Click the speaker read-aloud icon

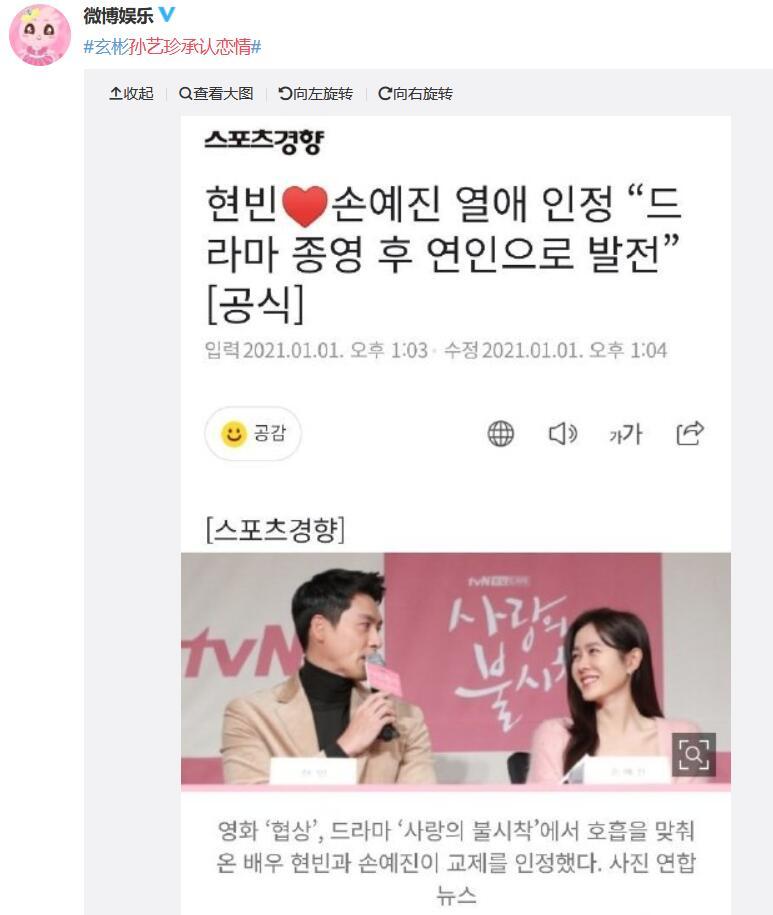click(x=563, y=434)
